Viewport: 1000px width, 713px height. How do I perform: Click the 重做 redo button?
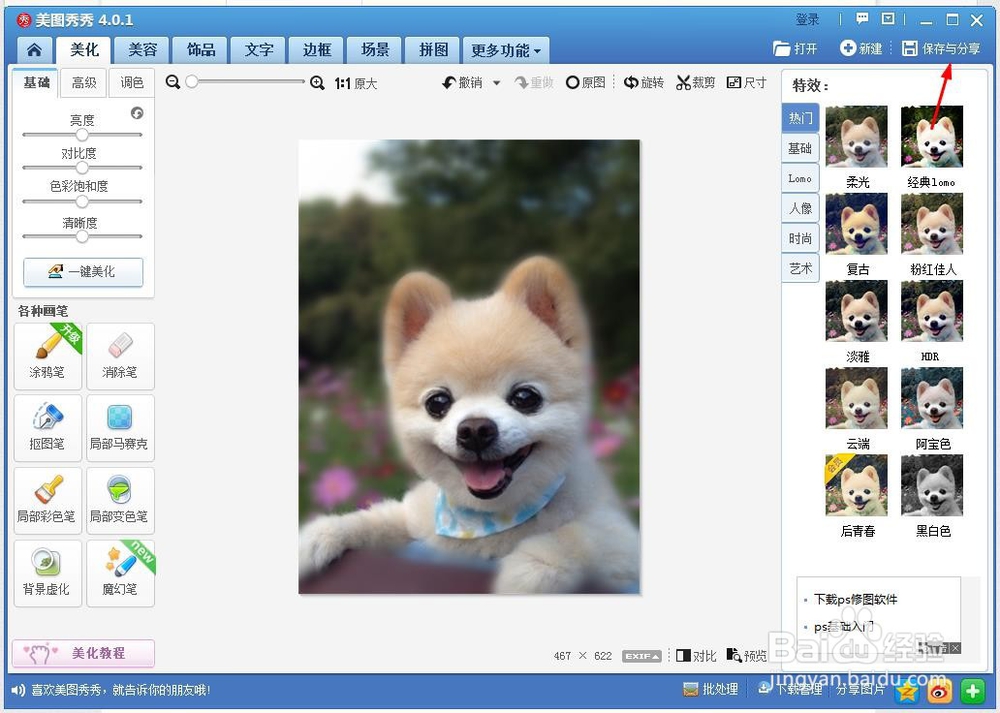pos(534,82)
